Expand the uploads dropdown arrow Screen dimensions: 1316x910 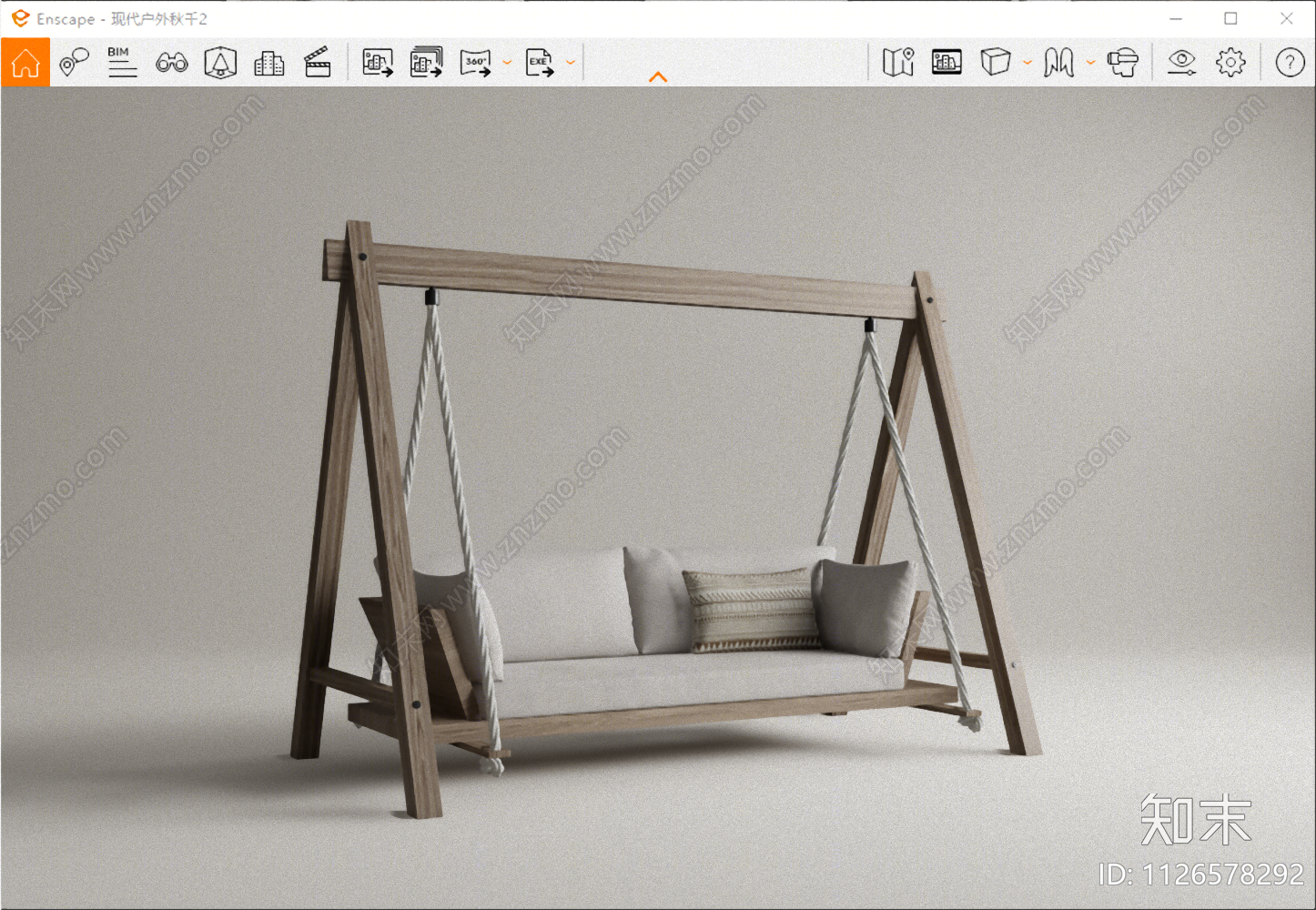click(1090, 63)
